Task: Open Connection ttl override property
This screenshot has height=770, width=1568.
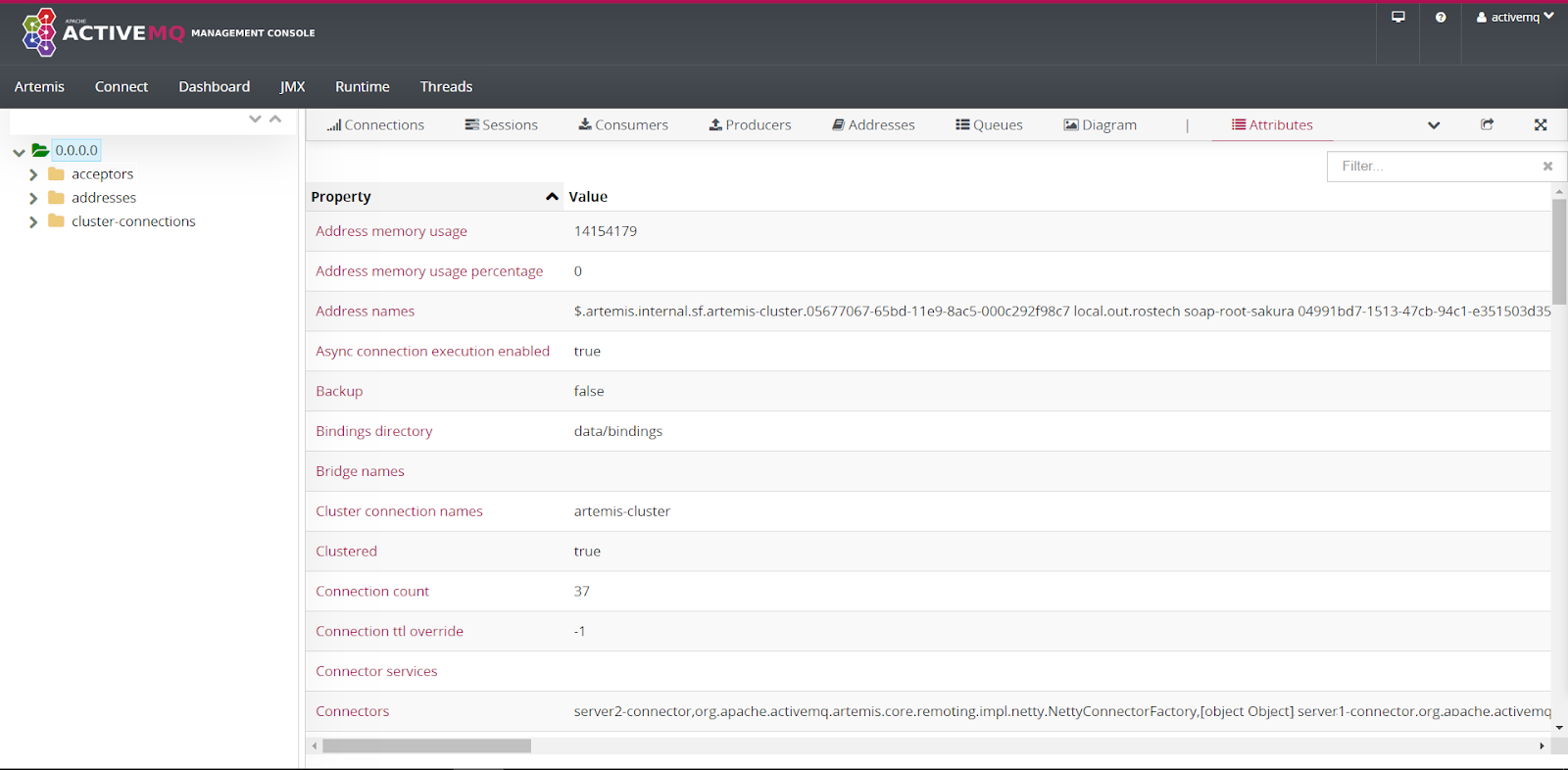Action: (x=389, y=632)
